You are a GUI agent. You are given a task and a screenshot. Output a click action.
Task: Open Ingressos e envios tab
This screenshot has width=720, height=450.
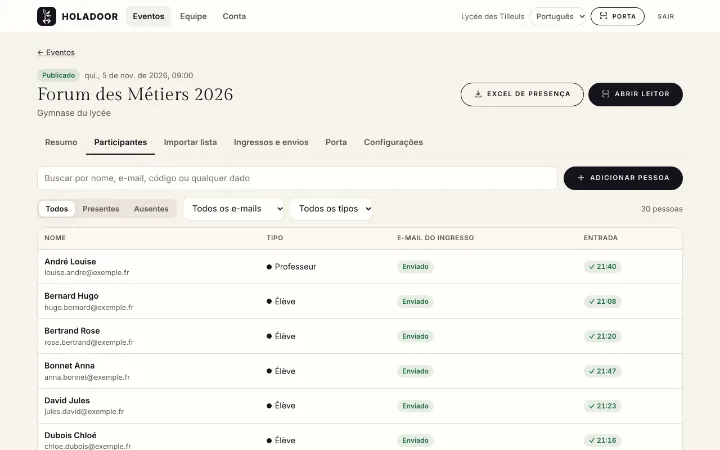coord(271,142)
